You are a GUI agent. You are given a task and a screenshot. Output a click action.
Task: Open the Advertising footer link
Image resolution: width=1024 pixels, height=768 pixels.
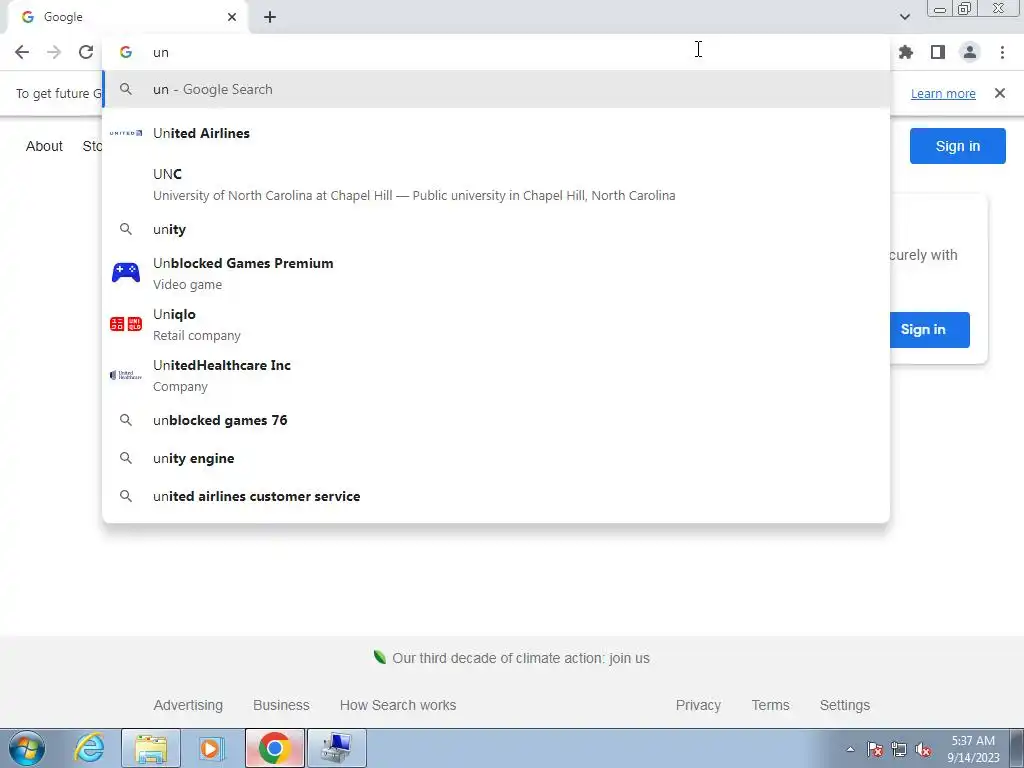pos(188,705)
